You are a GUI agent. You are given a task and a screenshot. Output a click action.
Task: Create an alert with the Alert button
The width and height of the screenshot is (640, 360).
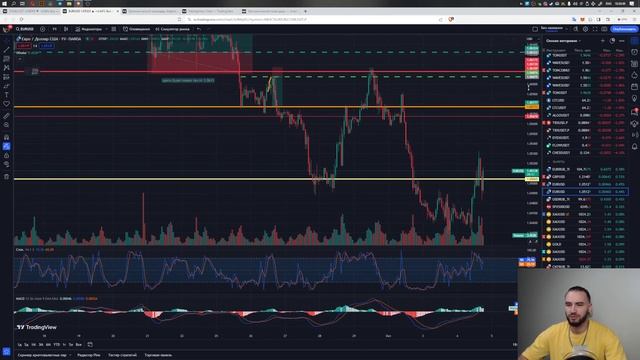136,29
